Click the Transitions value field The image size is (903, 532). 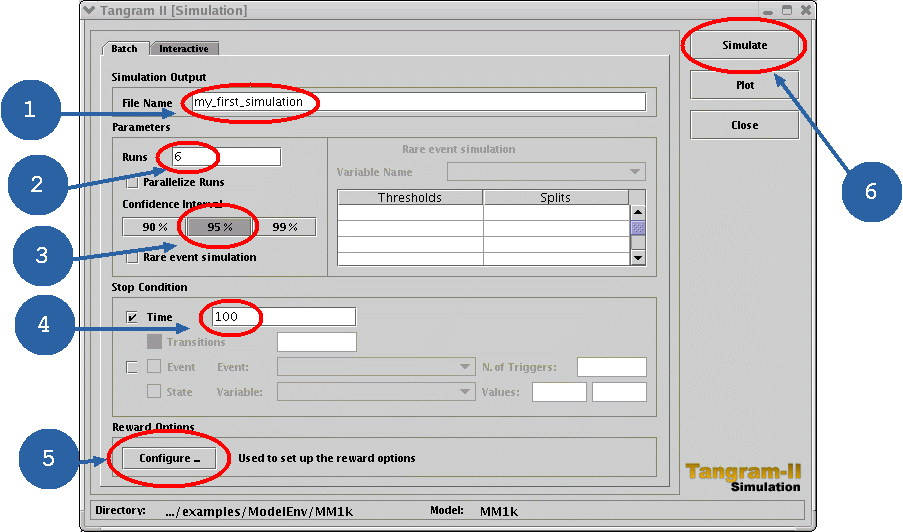(317, 342)
